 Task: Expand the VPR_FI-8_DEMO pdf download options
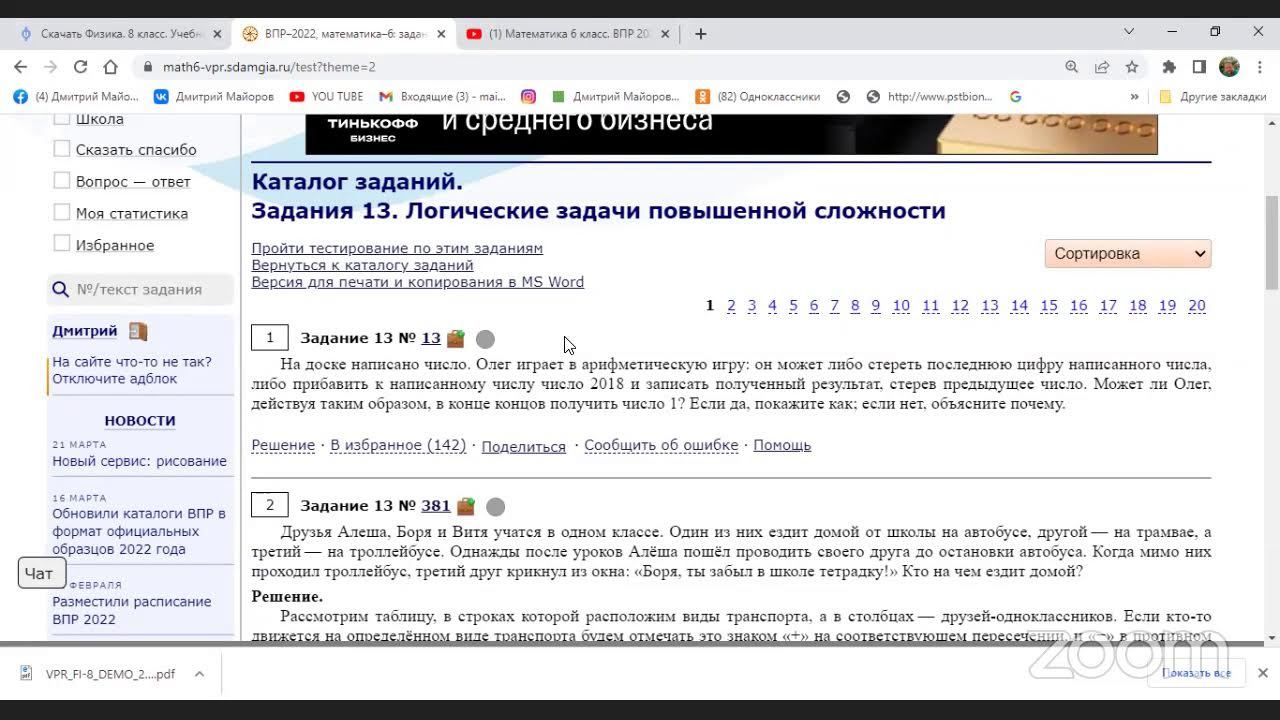coord(199,674)
